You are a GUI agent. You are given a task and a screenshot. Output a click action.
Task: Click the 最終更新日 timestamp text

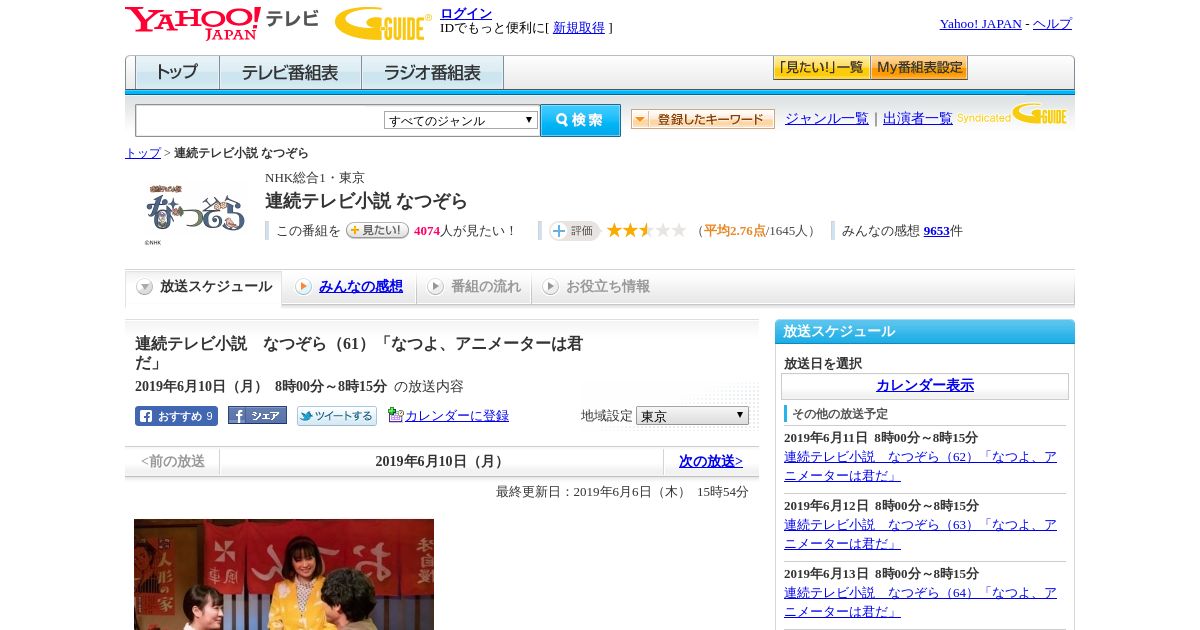[x=622, y=492]
